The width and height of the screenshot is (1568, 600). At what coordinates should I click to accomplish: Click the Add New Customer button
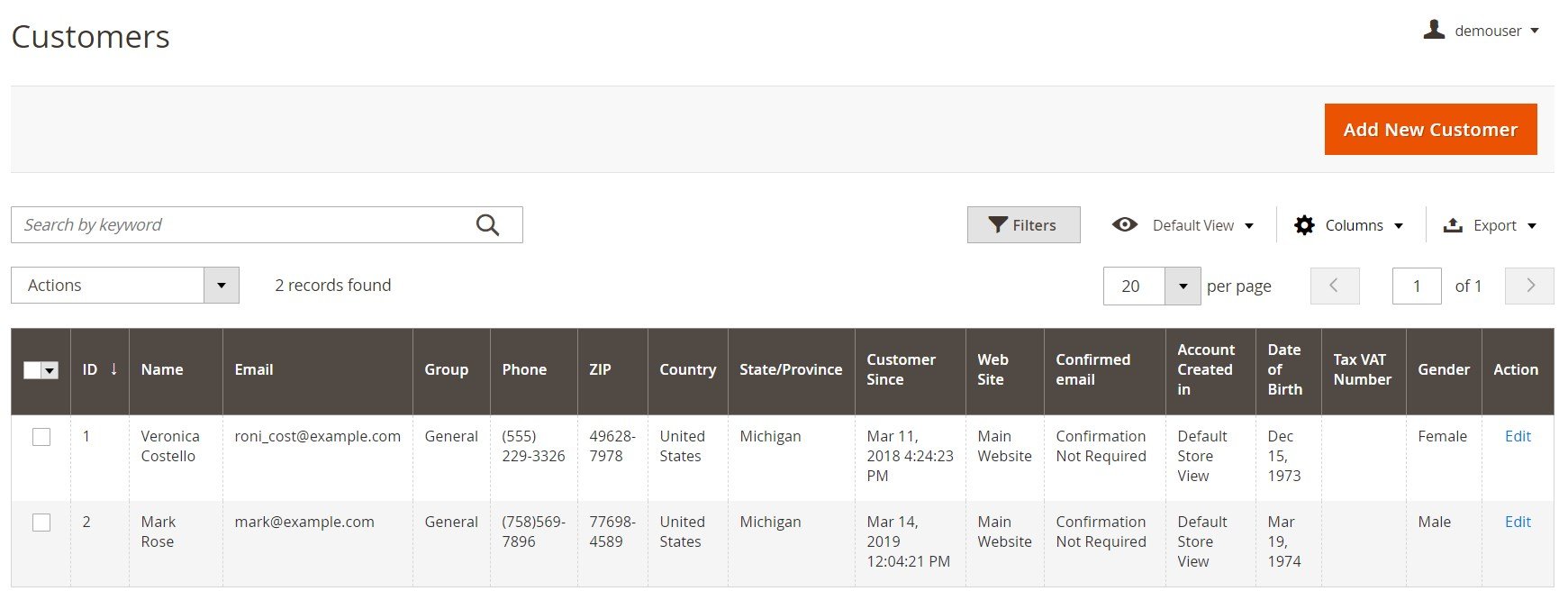coord(1430,130)
